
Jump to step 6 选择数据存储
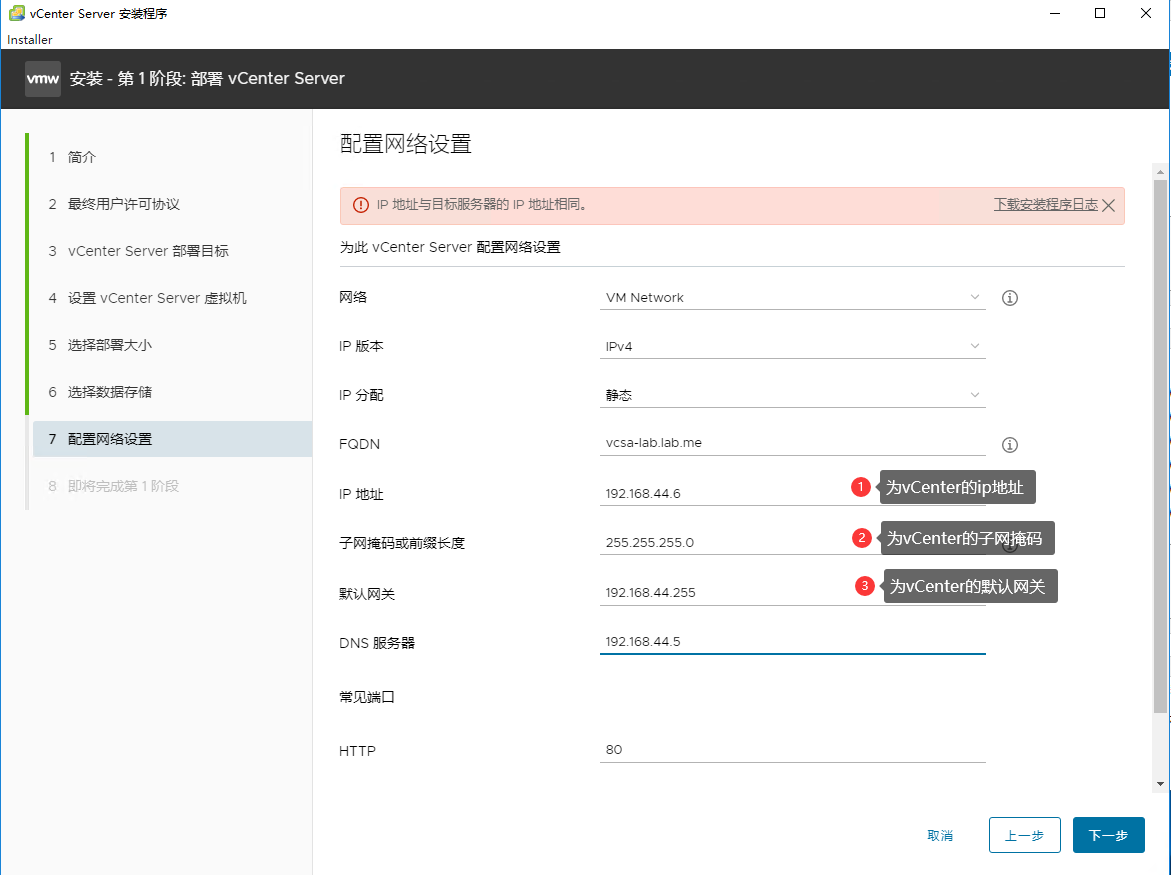coord(110,392)
